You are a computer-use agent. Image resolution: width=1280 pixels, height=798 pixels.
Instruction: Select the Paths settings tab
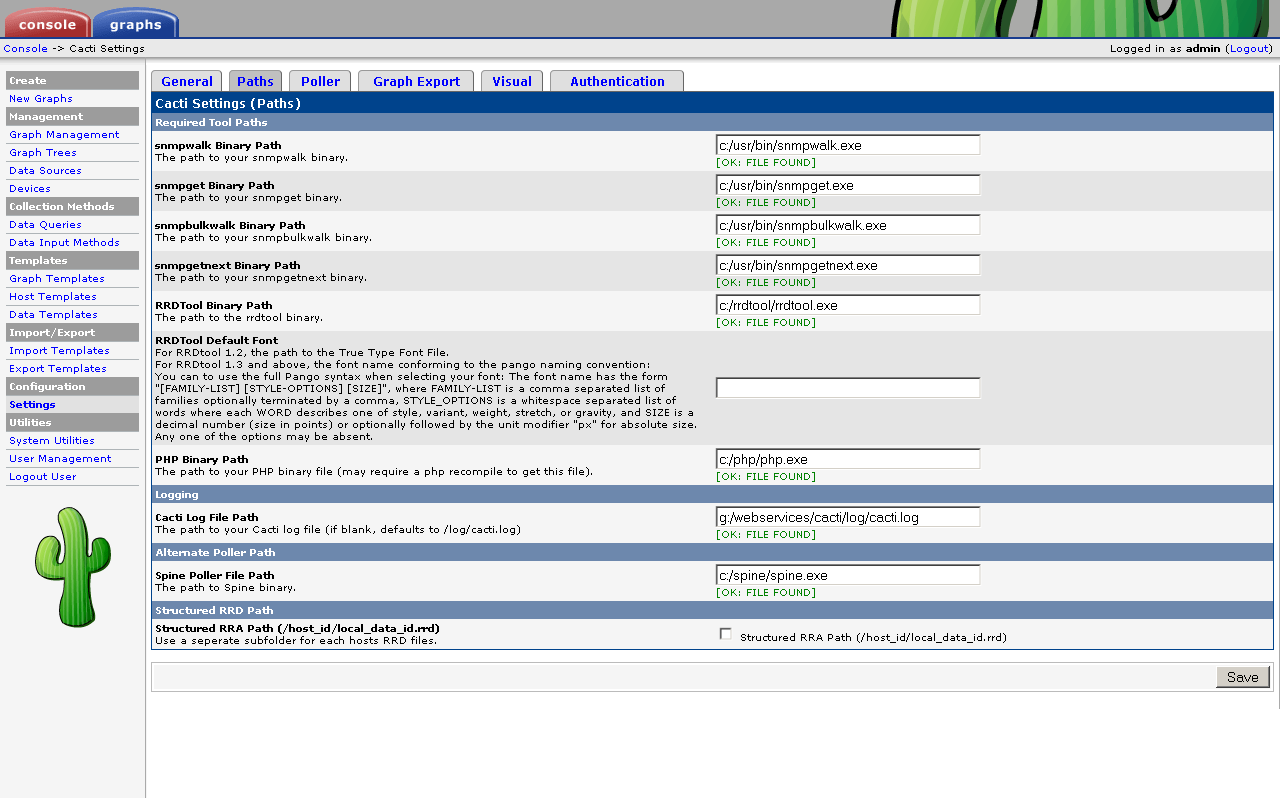(255, 81)
